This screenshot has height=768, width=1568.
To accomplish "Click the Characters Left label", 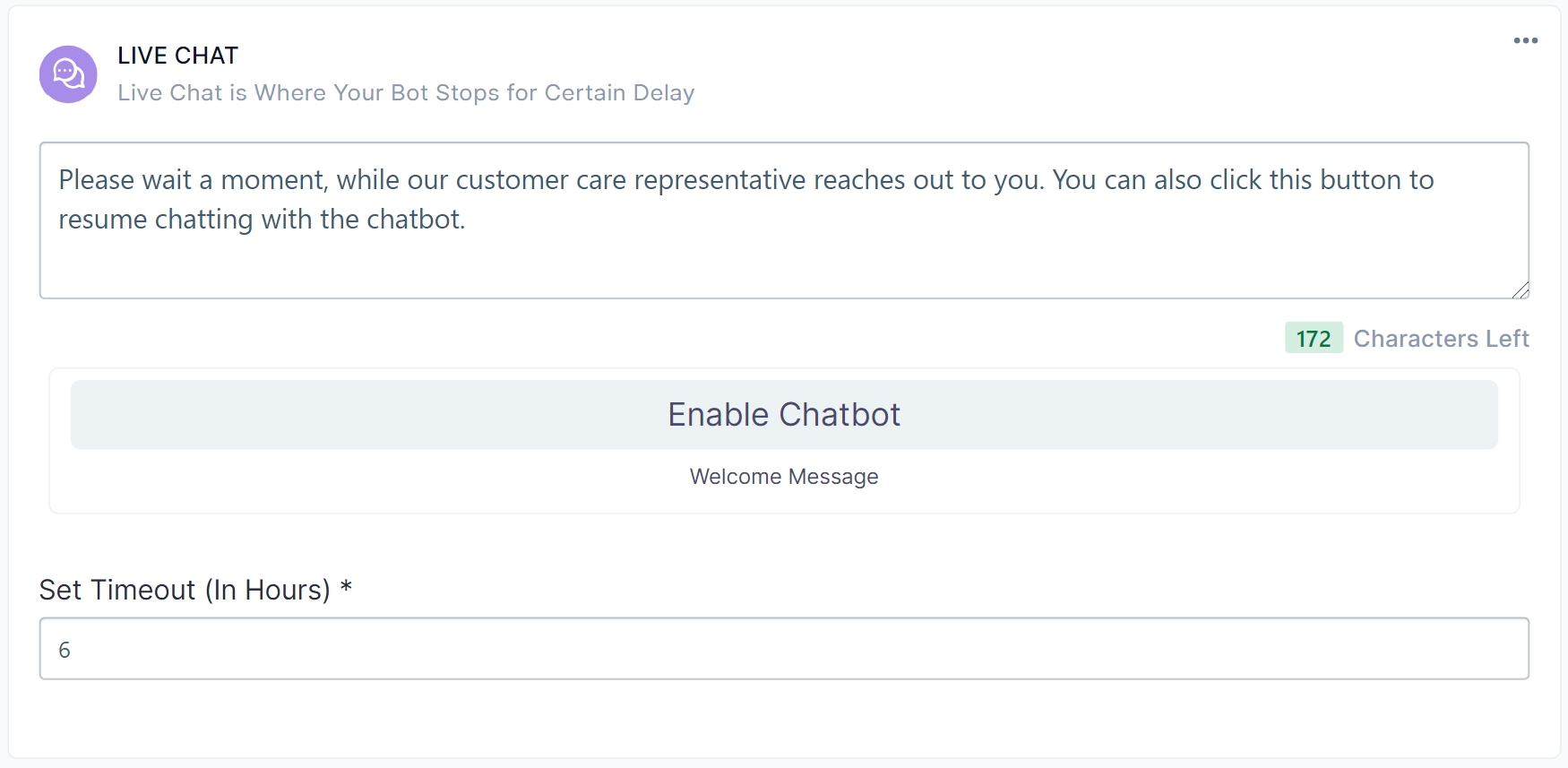I will click(x=1441, y=338).
